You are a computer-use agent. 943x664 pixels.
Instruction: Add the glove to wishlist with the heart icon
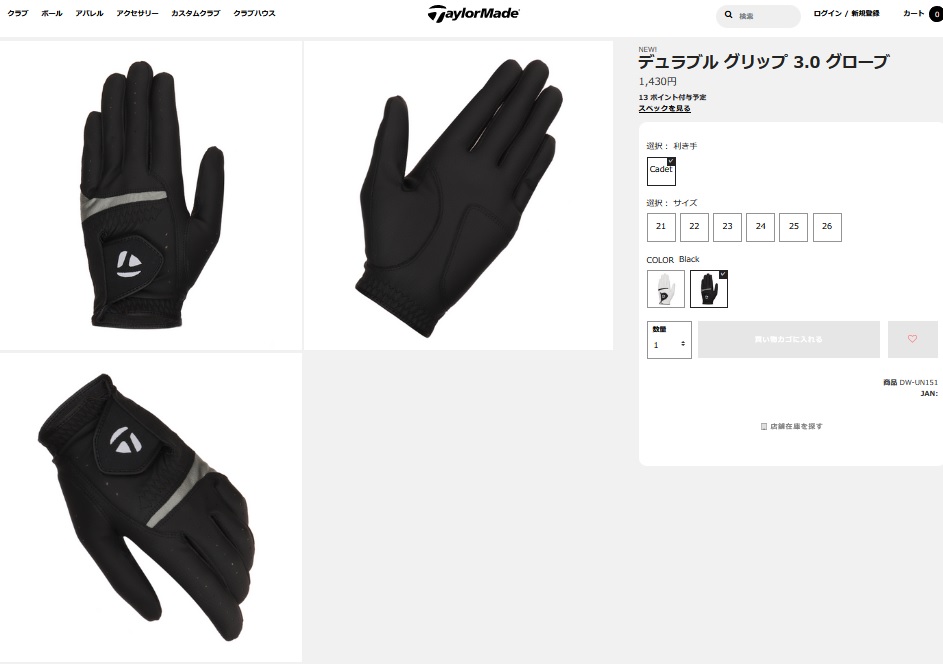pyautogui.click(x=912, y=339)
